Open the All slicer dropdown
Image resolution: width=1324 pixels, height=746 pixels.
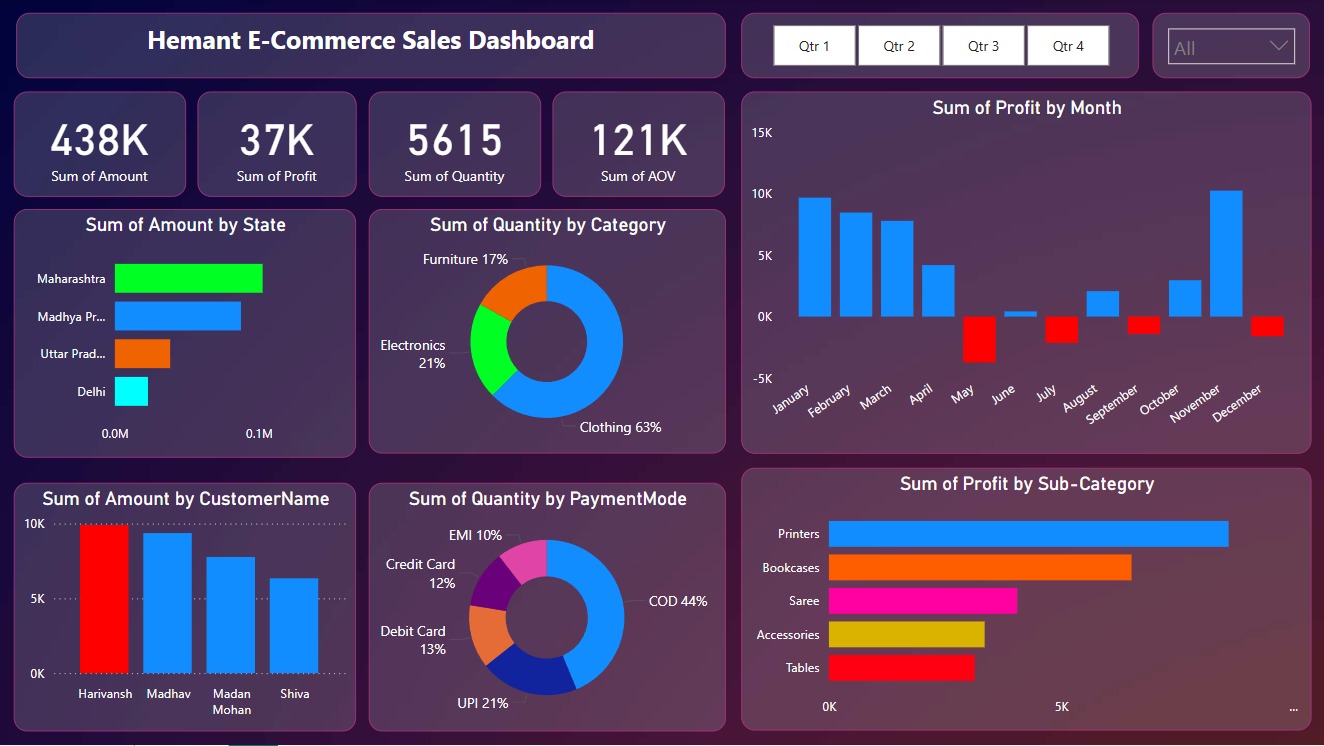1229,46
